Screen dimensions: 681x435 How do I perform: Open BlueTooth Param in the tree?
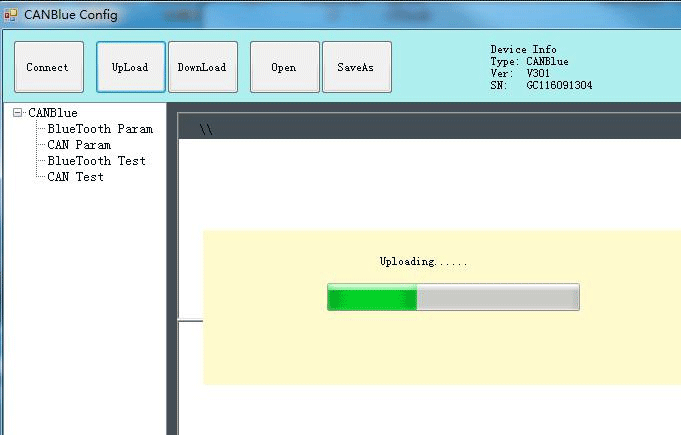[100, 129]
